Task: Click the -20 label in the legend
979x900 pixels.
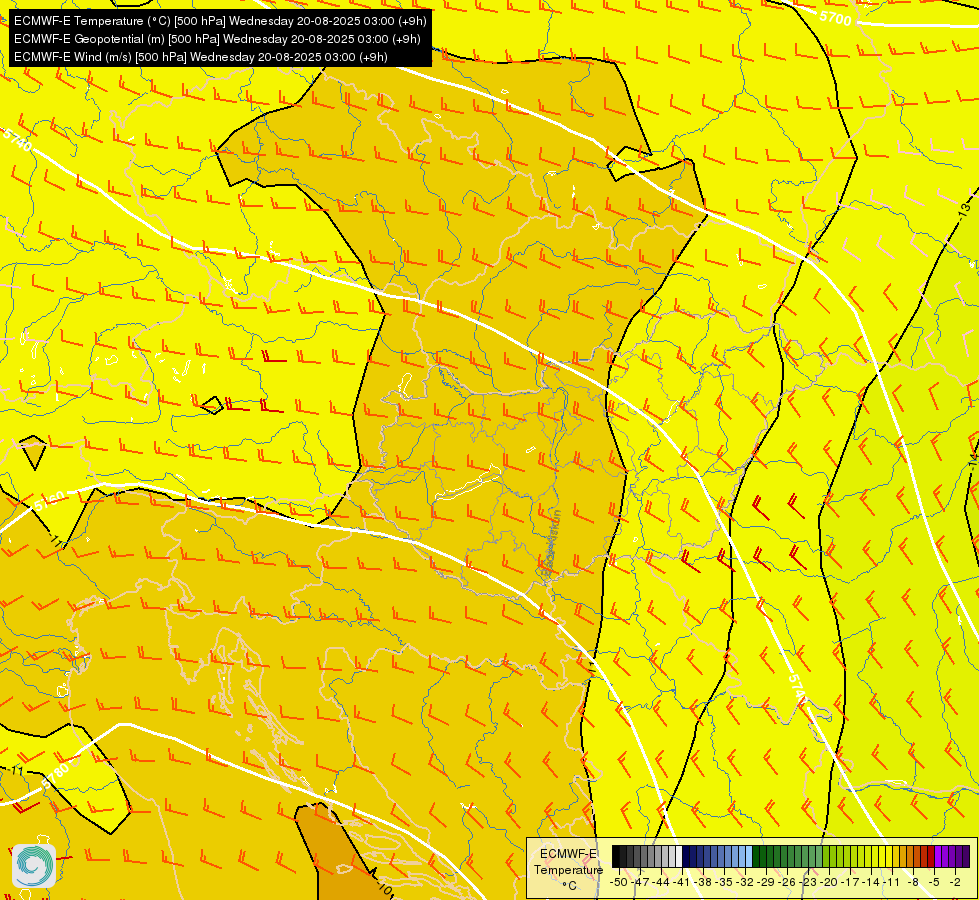Action: point(829,882)
